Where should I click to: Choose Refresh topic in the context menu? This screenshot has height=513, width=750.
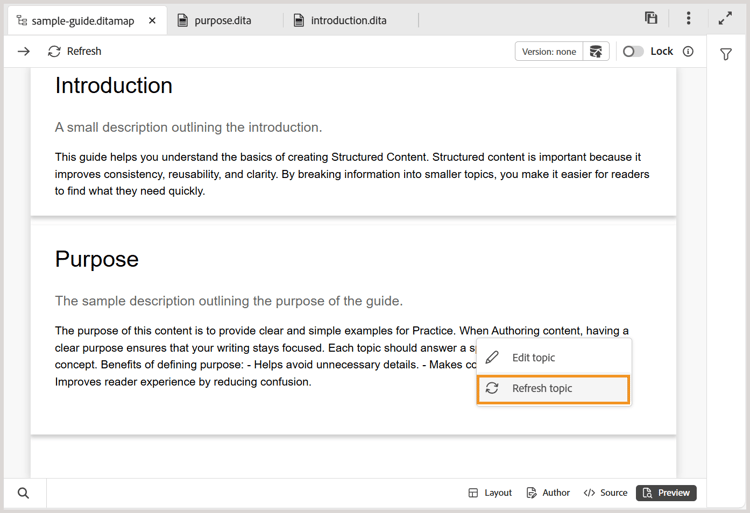point(542,389)
